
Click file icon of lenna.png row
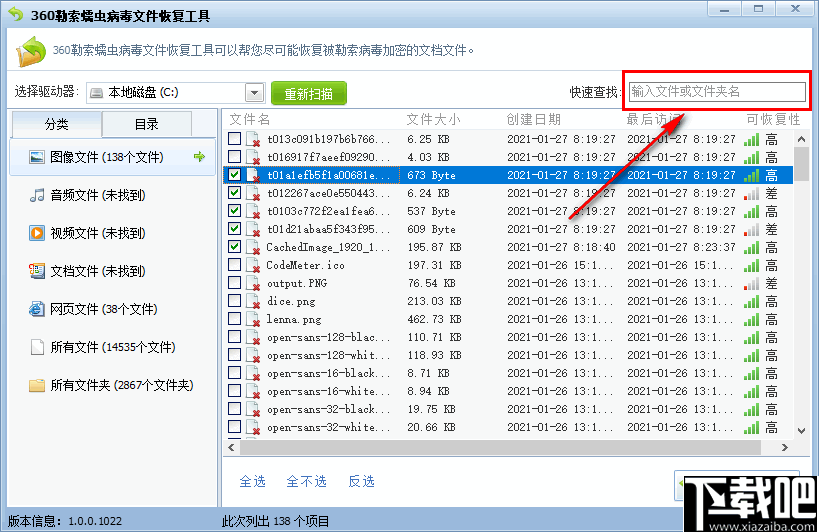pyautogui.click(x=253, y=319)
